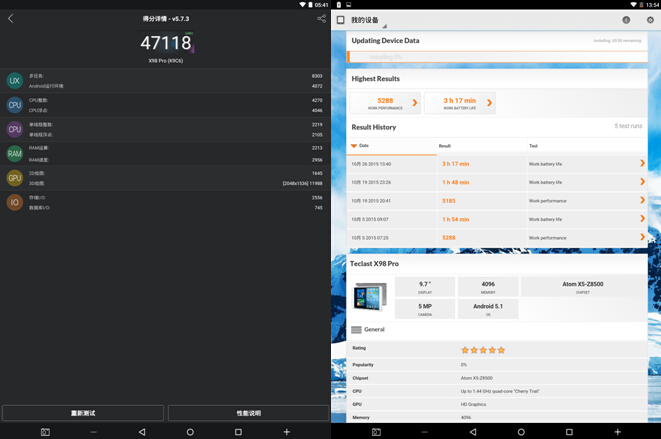Screen dimensions: 661x439
Task: Click the Cherry Trail CPU description
Action: tap(500, 391)
